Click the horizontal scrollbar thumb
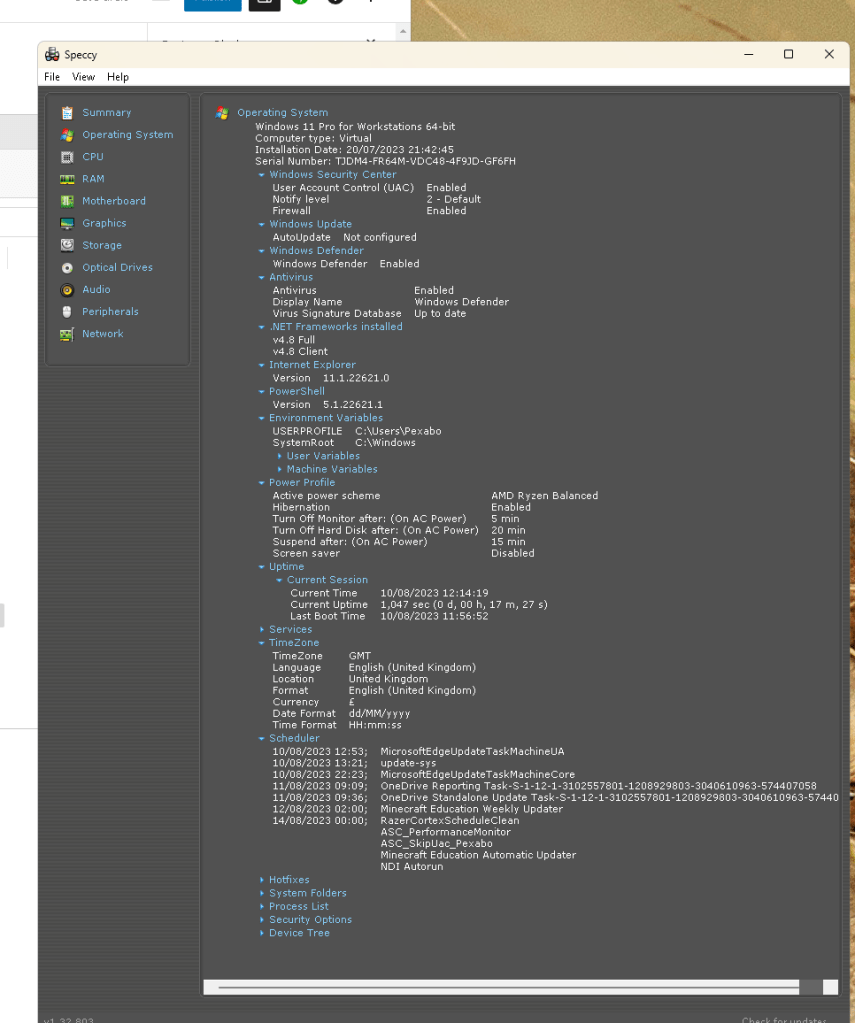 point(508,987)
